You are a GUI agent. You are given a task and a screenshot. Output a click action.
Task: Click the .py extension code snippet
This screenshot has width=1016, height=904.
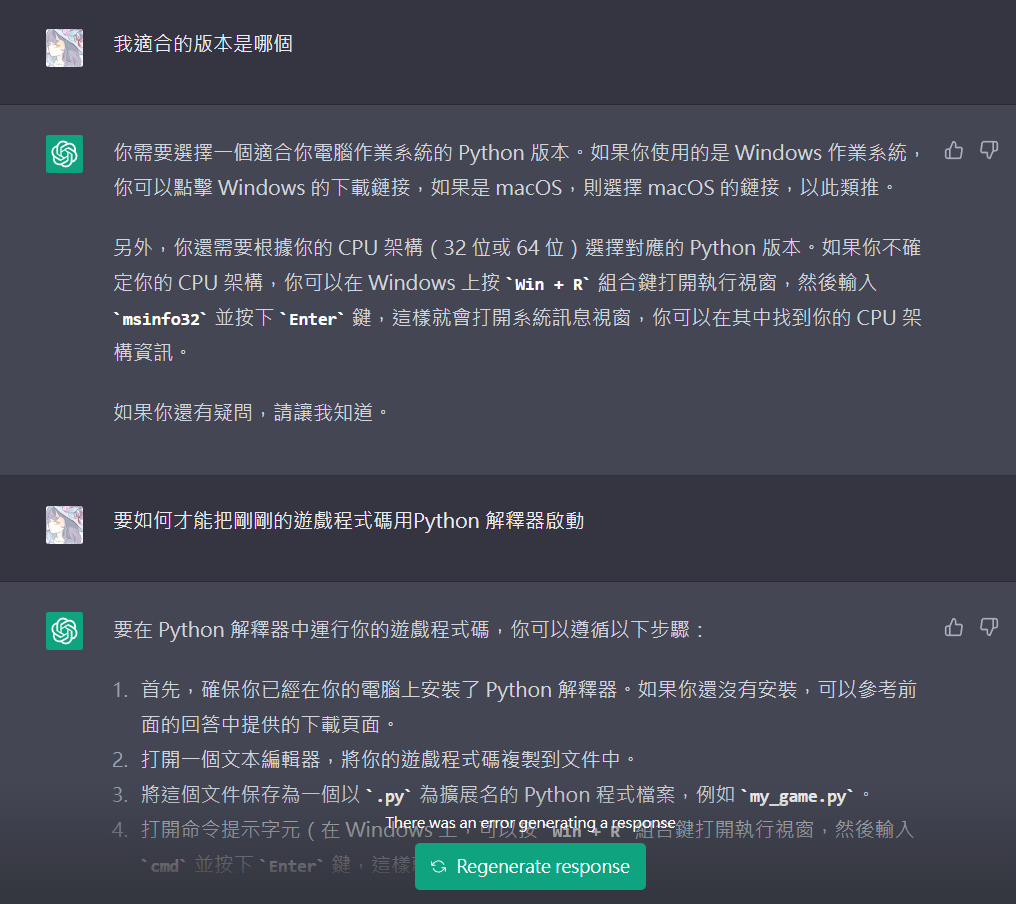pyautogui.click(x=389, y=796)
